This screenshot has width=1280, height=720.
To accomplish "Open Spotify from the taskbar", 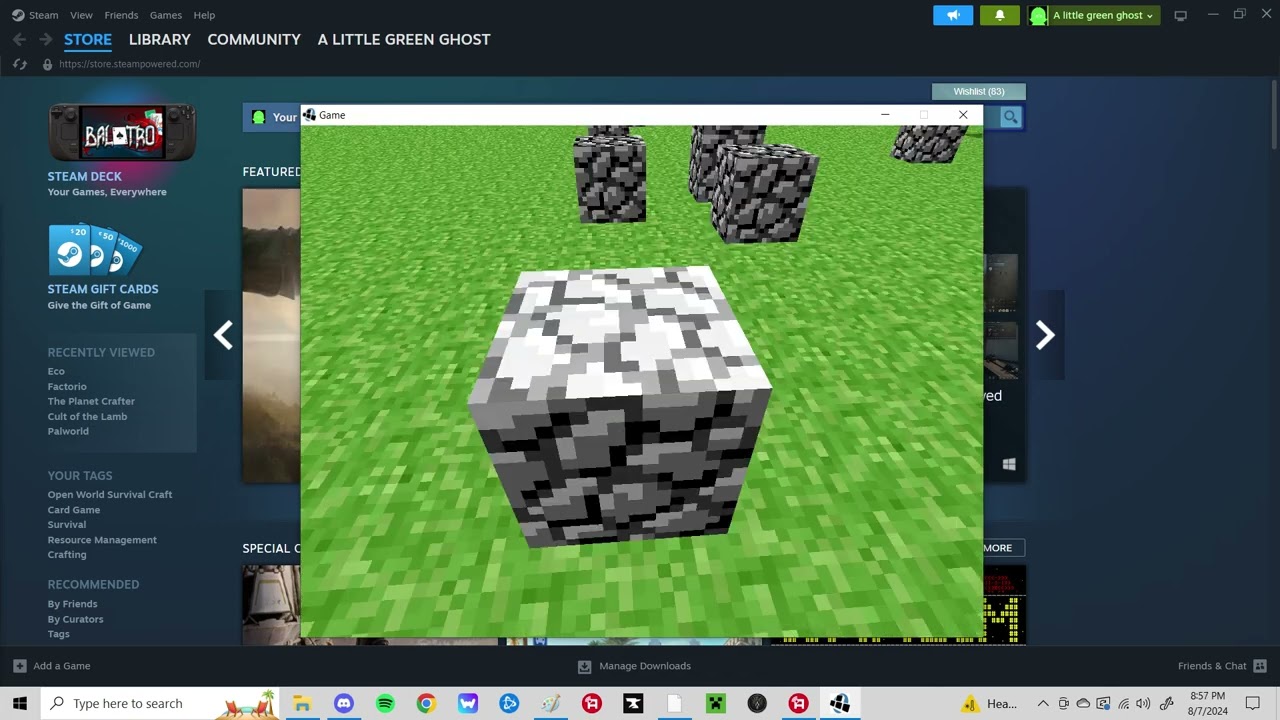I will (385, 703).
